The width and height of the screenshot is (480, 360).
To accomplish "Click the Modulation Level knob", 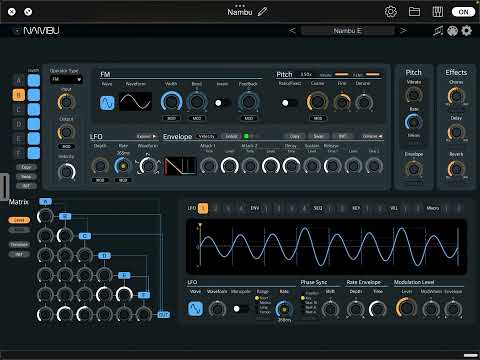I will tap(406, 308).
